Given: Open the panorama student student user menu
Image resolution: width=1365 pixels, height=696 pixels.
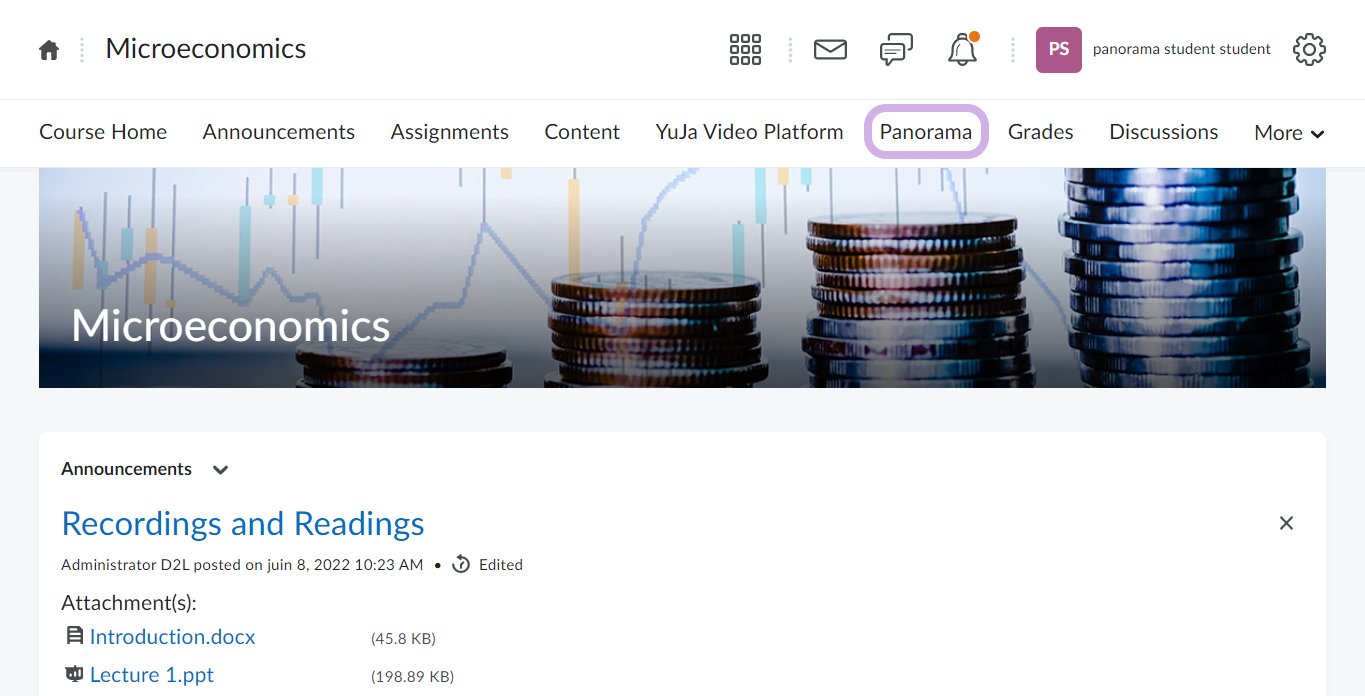Looking at the screenshot, I should [x=1181, y=49].
